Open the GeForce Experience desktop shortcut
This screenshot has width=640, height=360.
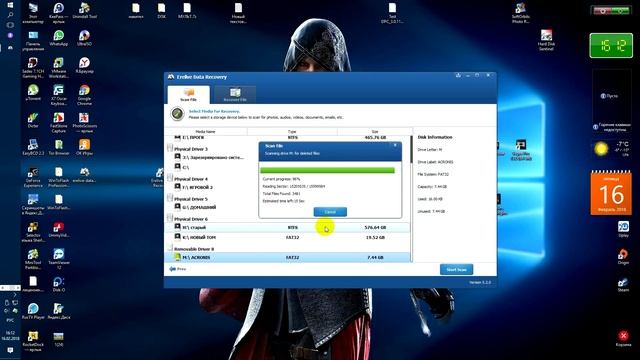pyautogui.click(x=33, y=177)
